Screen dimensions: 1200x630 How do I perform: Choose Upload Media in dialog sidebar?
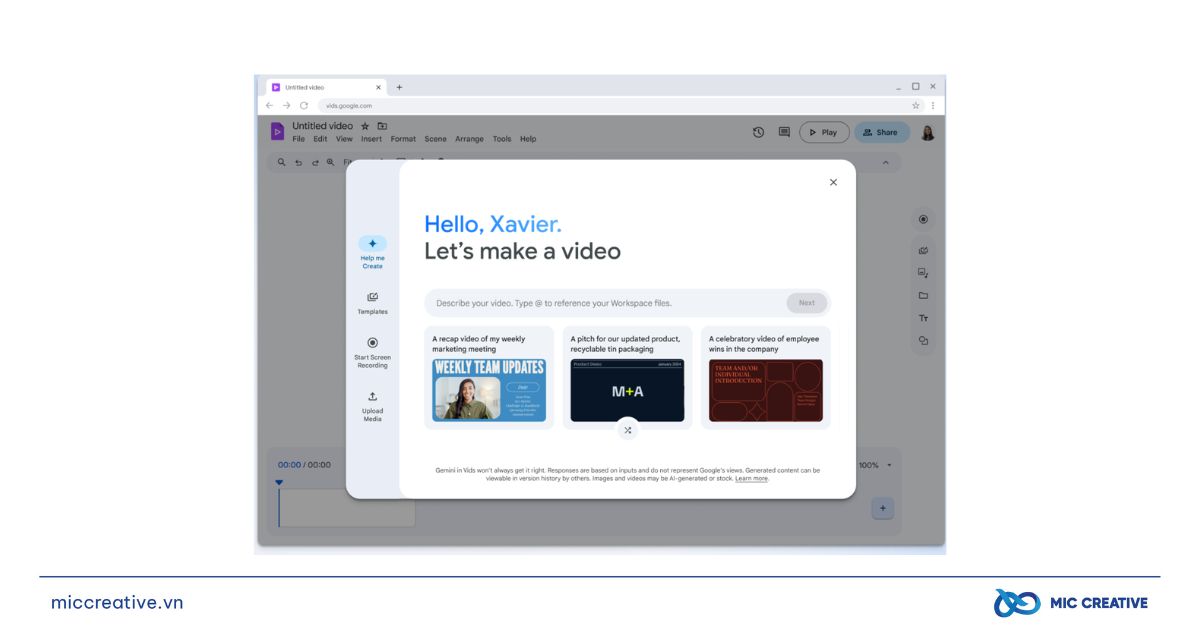[x=372, y=406]
